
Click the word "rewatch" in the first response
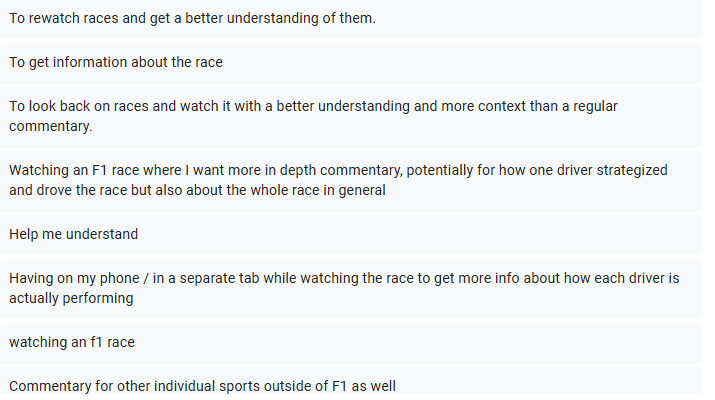click(x=54, y=19)
